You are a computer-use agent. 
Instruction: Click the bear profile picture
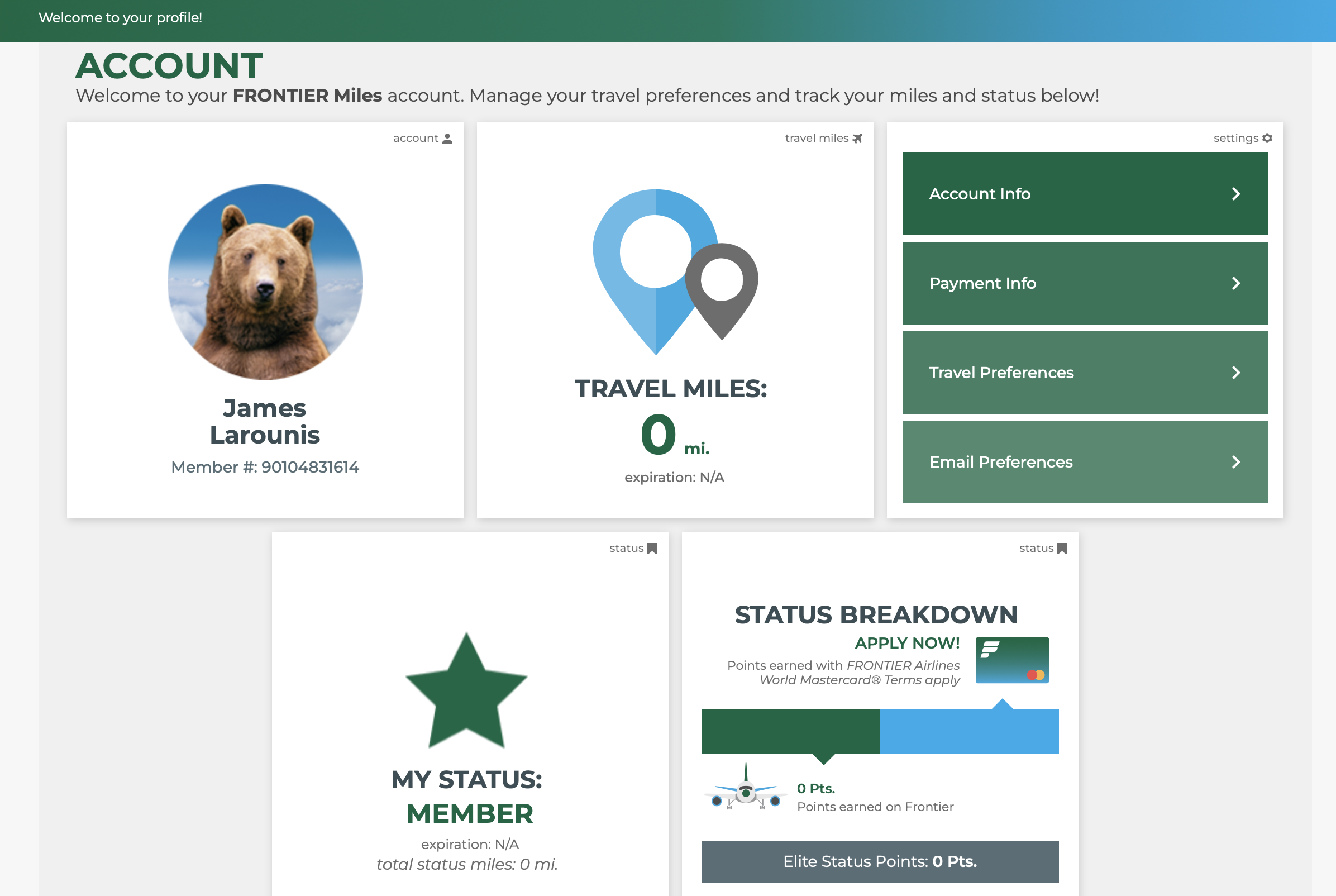[x=265, y=282]
